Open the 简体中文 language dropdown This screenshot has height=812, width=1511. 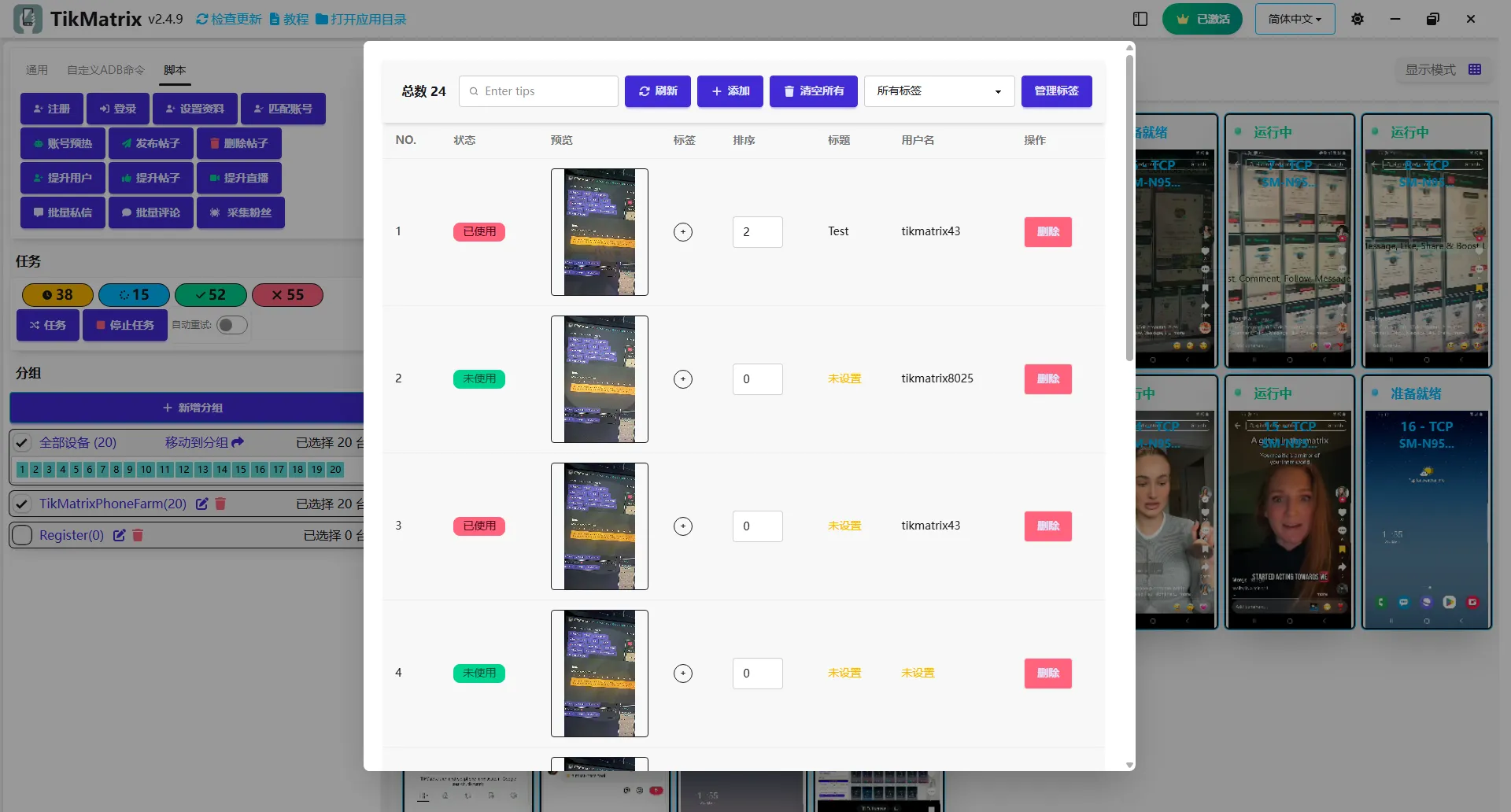(x=1295, y=19)
